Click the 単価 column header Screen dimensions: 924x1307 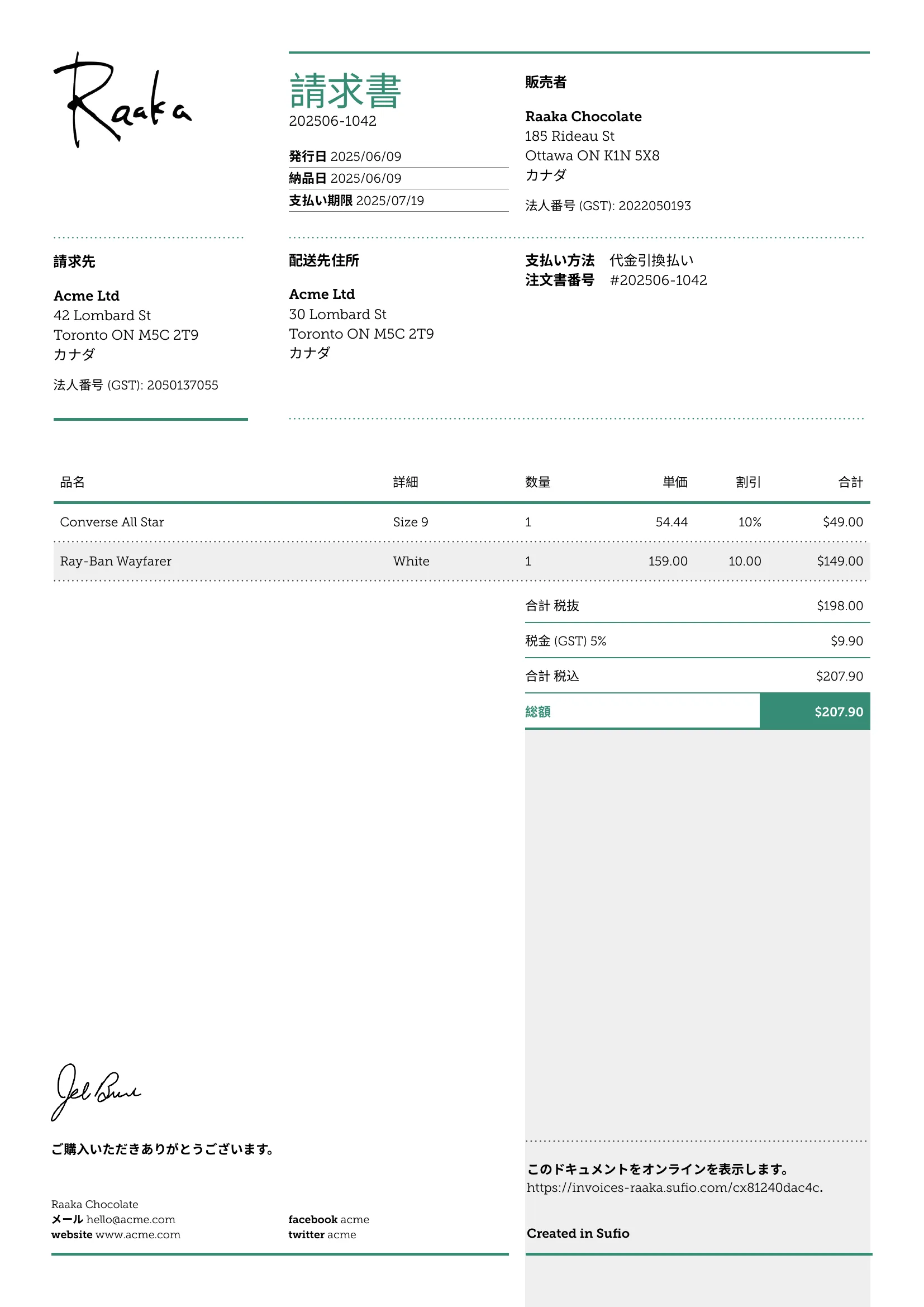[675, 482]
